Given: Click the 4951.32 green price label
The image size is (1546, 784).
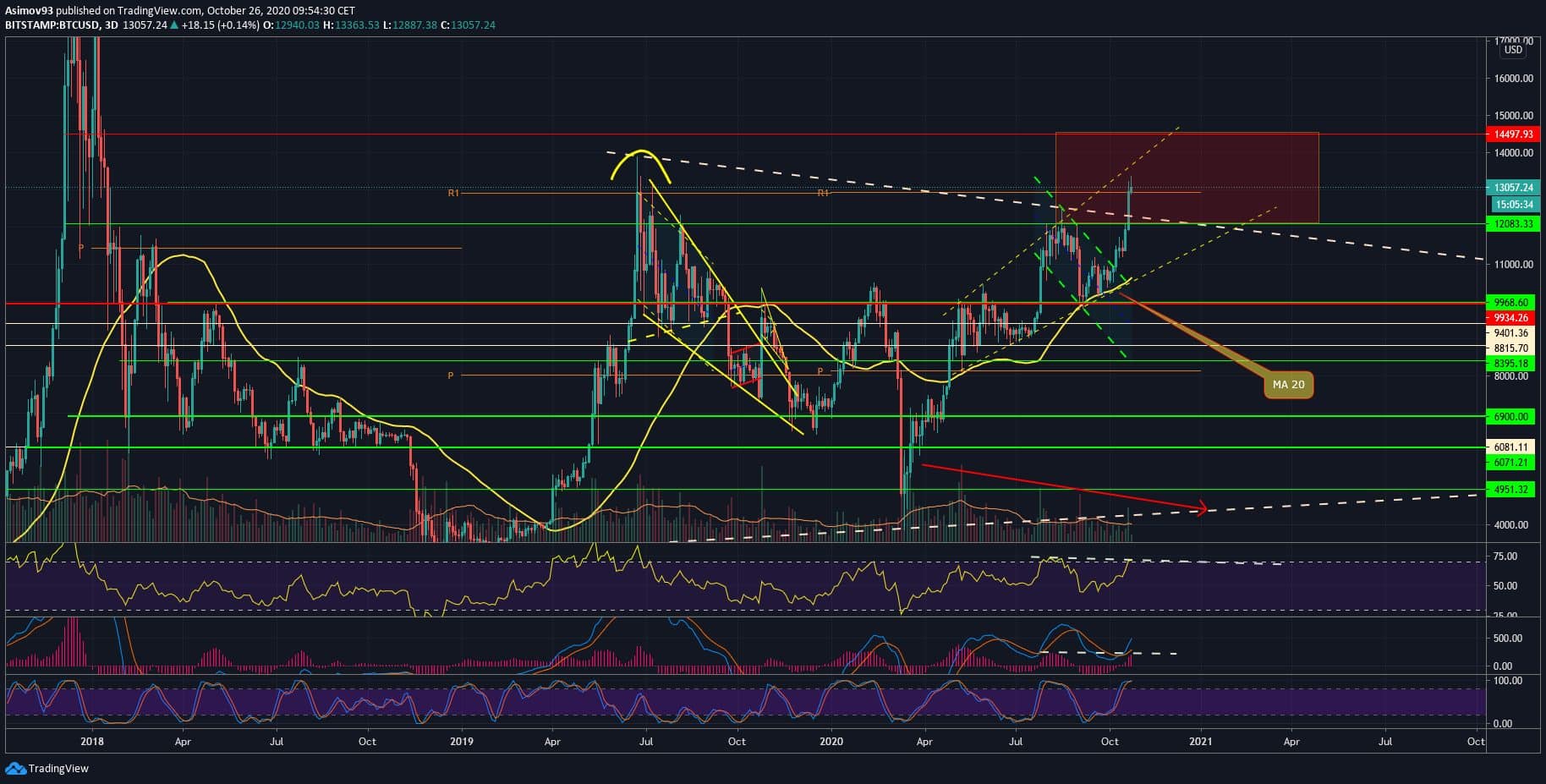Looking at the screenshot, I should [x=1513, y=490].
